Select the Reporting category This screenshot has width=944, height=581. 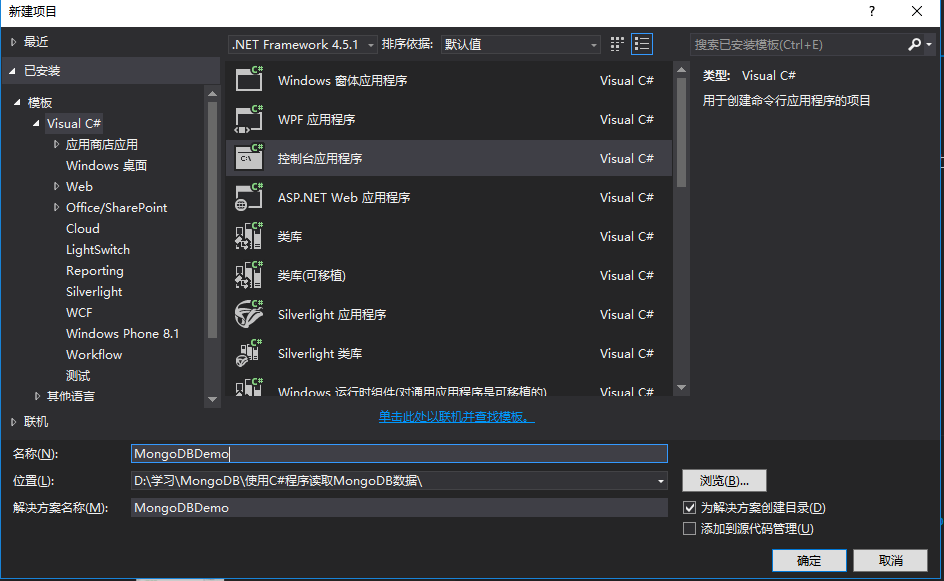(95, 271)
